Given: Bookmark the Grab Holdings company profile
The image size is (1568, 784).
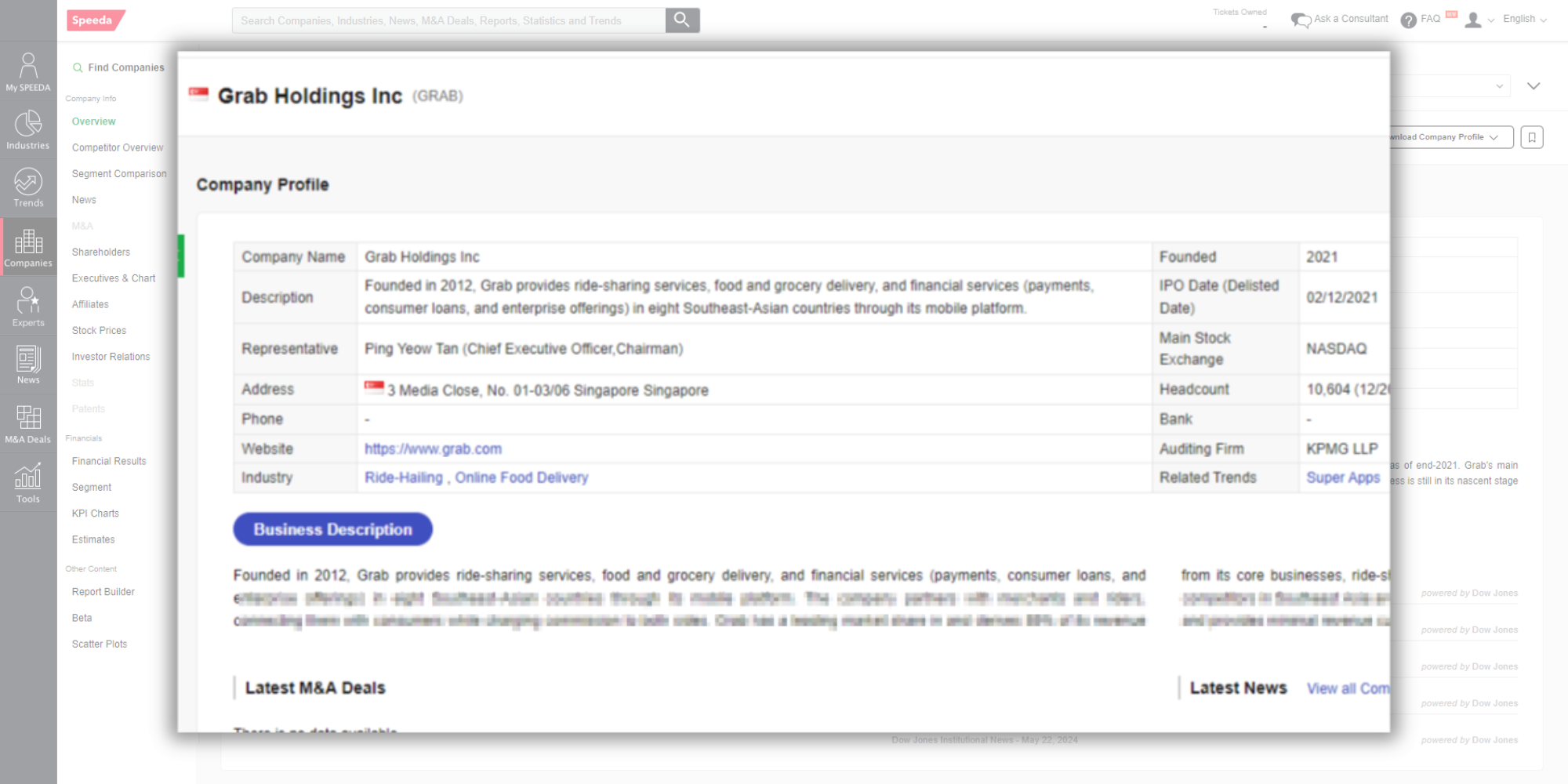Looking at the screenshot, I should 1532,136.
